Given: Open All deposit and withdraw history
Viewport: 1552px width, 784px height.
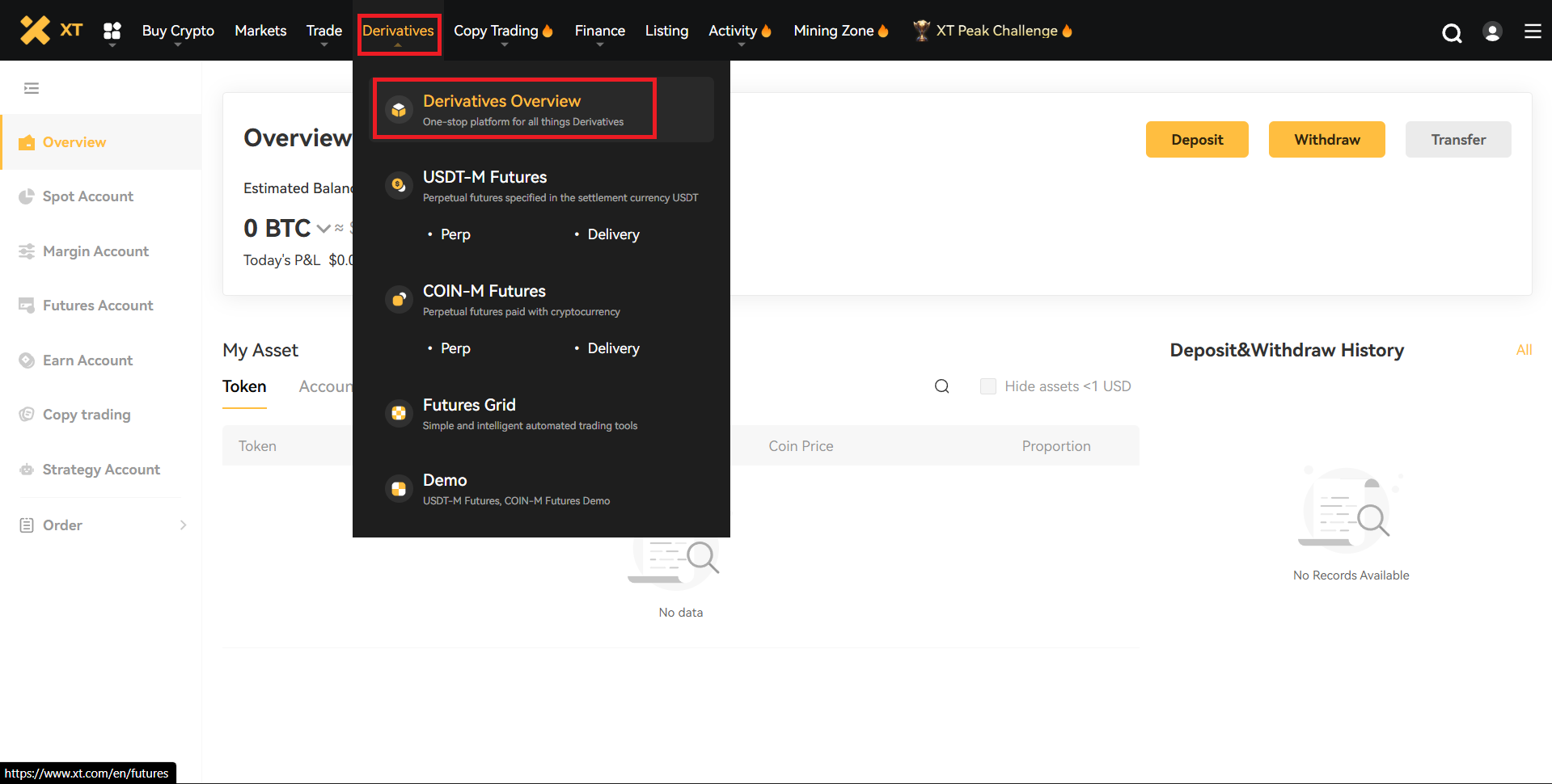Looking at the screenshot, I should 1524,350.
